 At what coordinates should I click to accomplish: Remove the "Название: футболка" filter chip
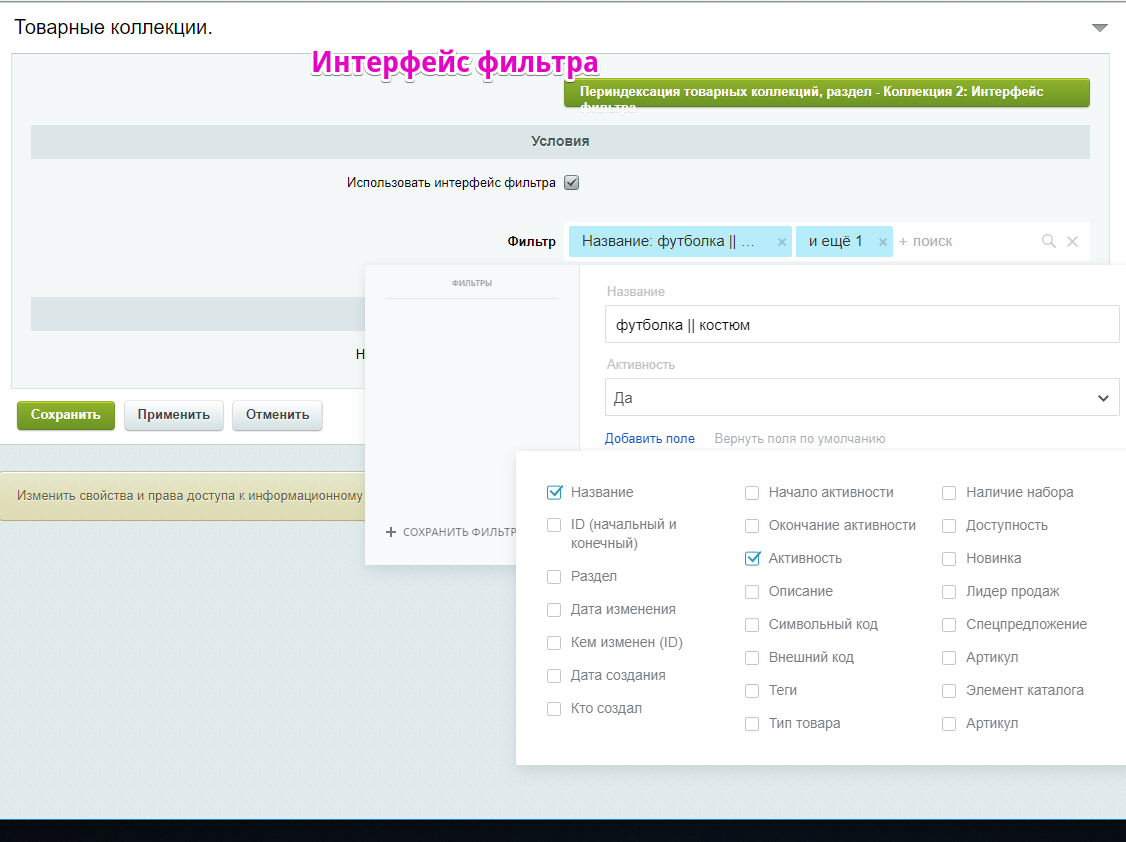coord(781,241)
